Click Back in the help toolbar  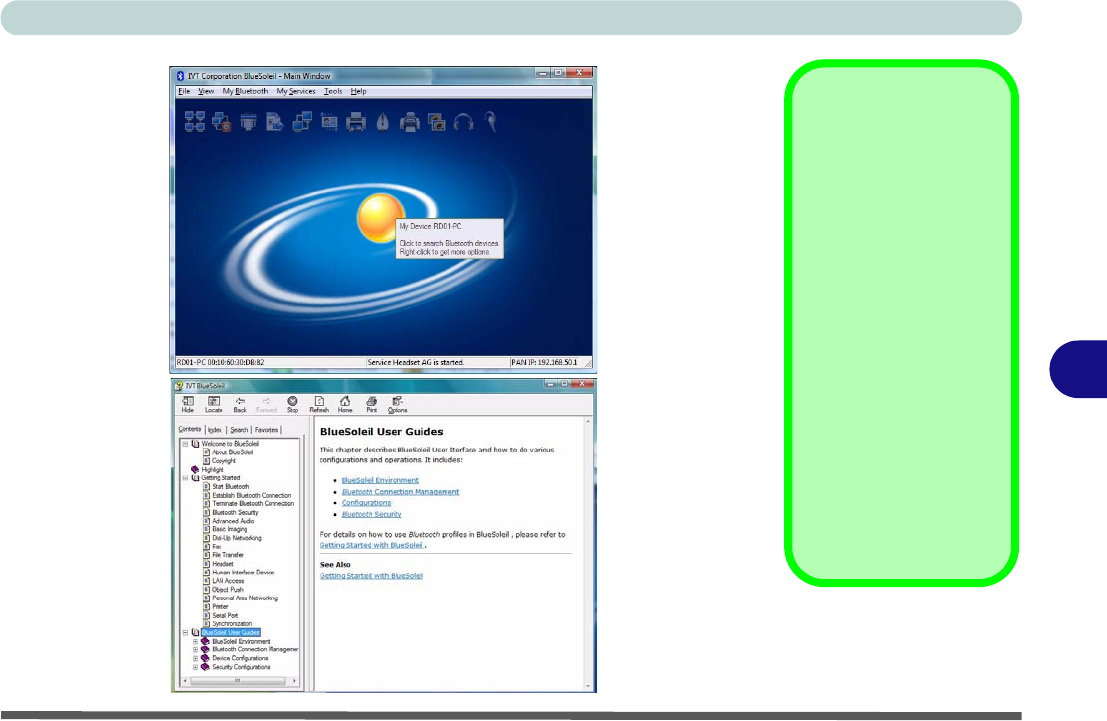[x=240, y=405]
